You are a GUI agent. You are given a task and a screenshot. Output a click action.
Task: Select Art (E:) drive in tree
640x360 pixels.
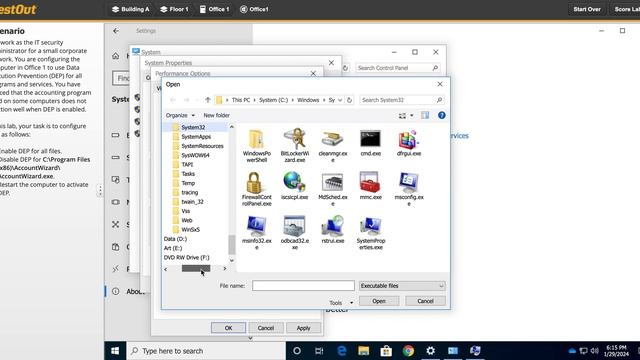click(x=173, y=248)
